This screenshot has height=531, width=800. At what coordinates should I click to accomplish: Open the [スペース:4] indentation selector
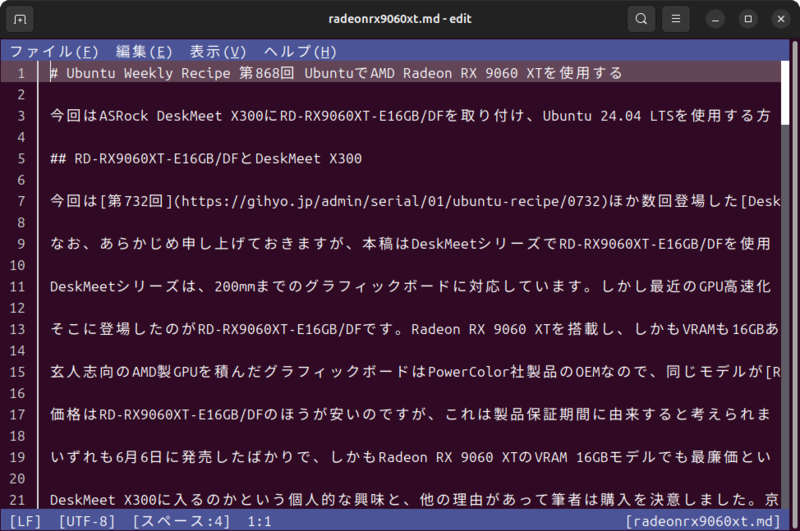click(180, 521)
